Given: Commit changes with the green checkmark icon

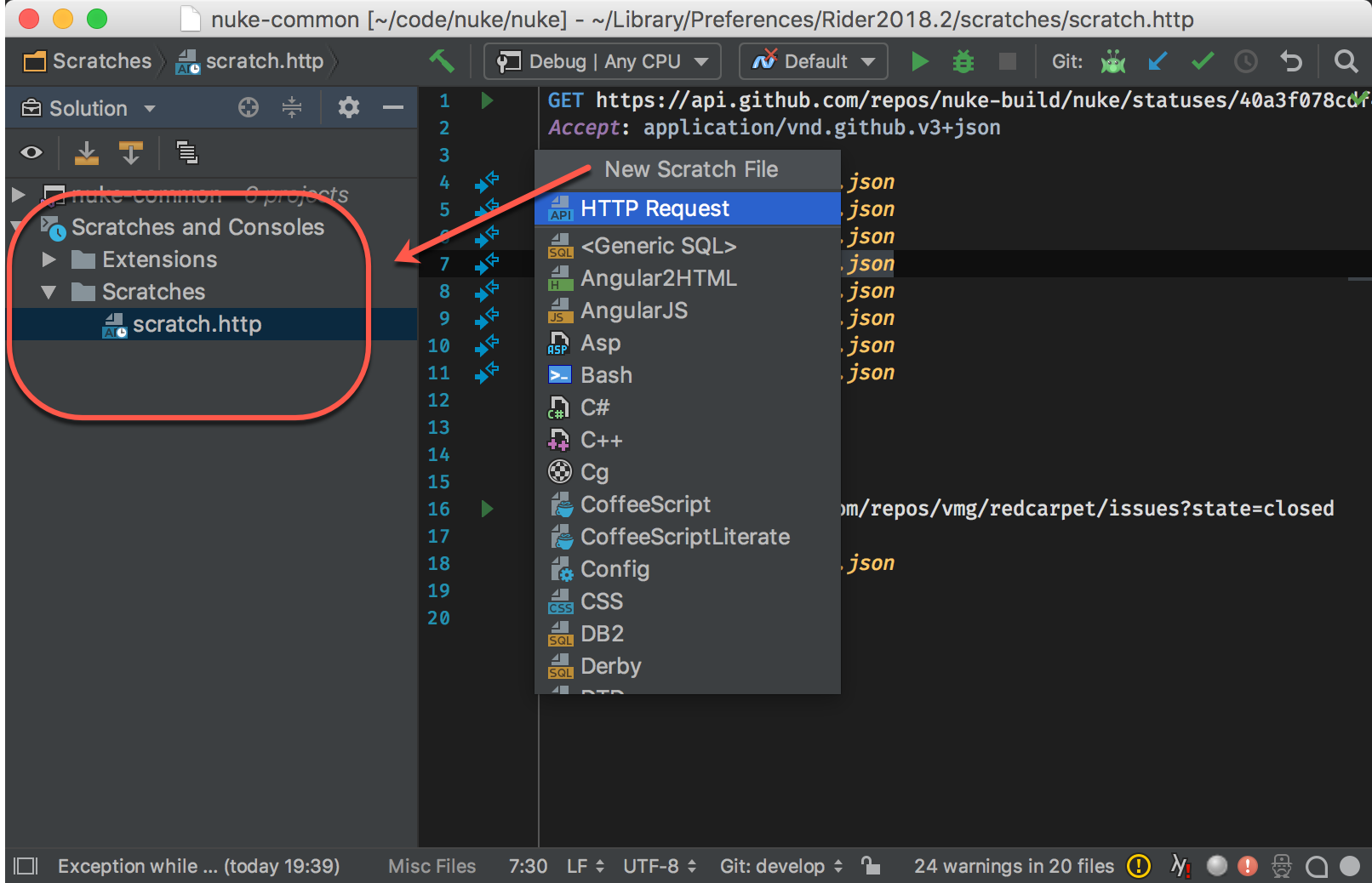Looking at the screenshot, I should [1202, 61].
